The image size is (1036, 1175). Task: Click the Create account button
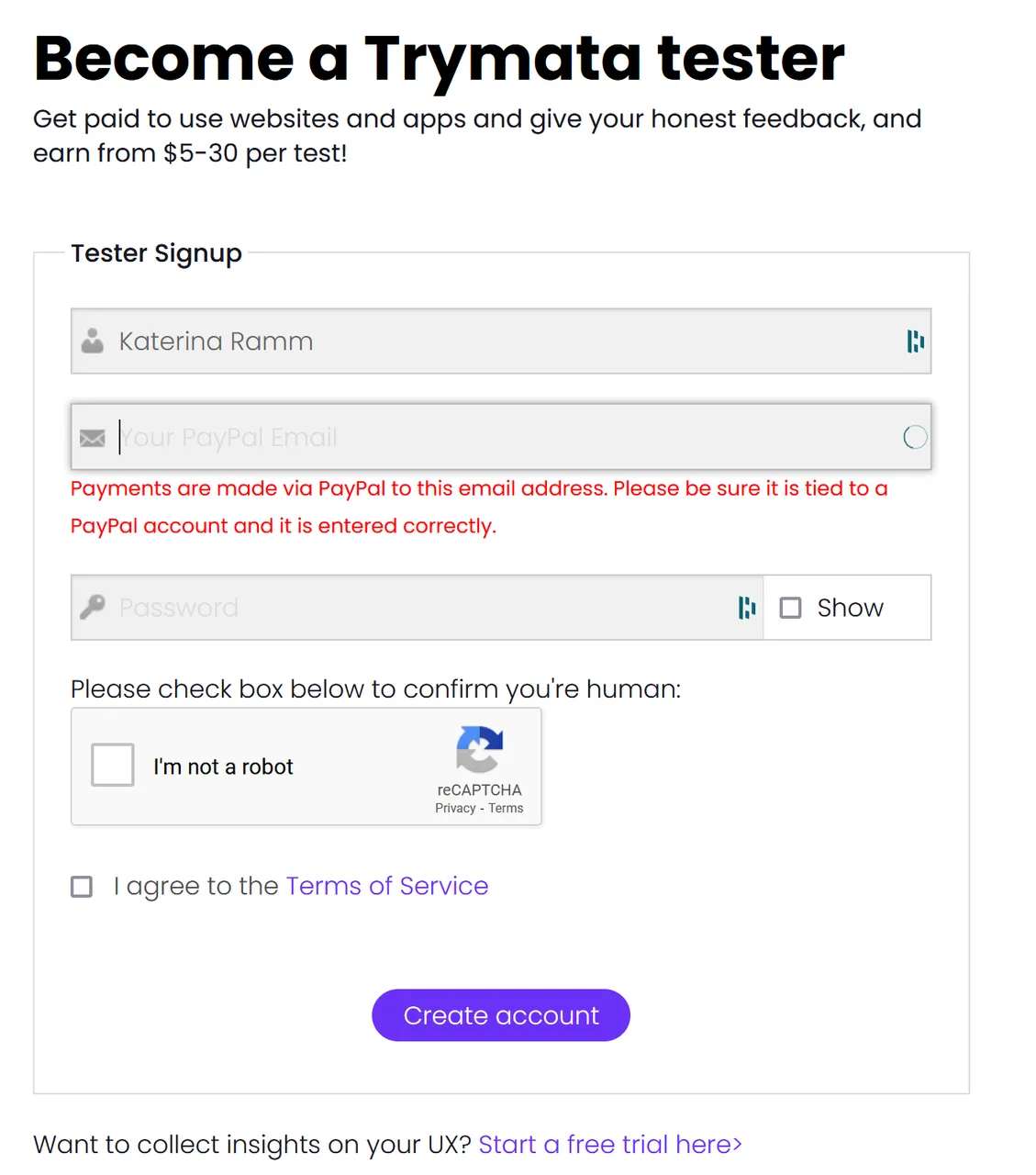501,1015
